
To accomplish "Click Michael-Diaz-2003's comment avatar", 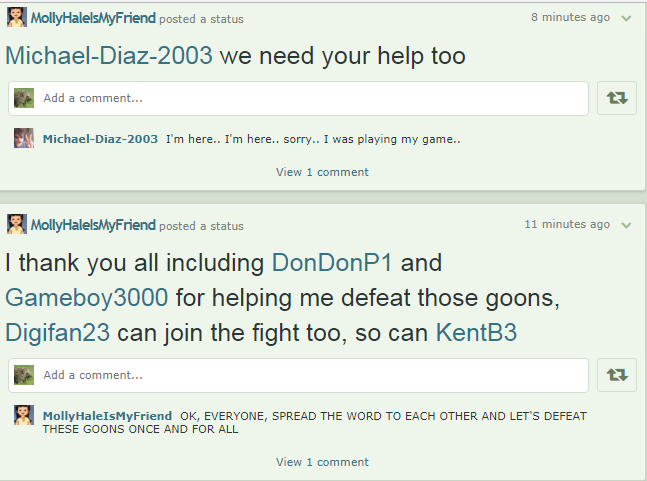I will [24, 138].
